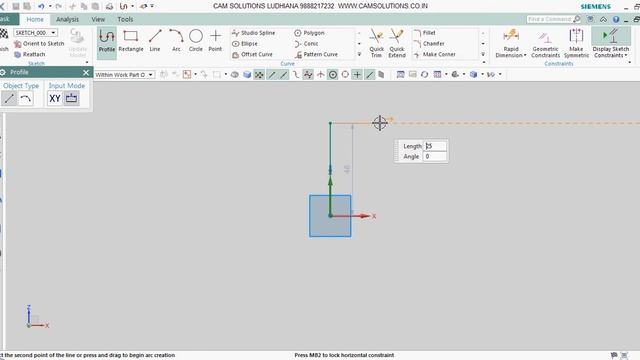Activate Quick Extend

click(x=397, y=43)
